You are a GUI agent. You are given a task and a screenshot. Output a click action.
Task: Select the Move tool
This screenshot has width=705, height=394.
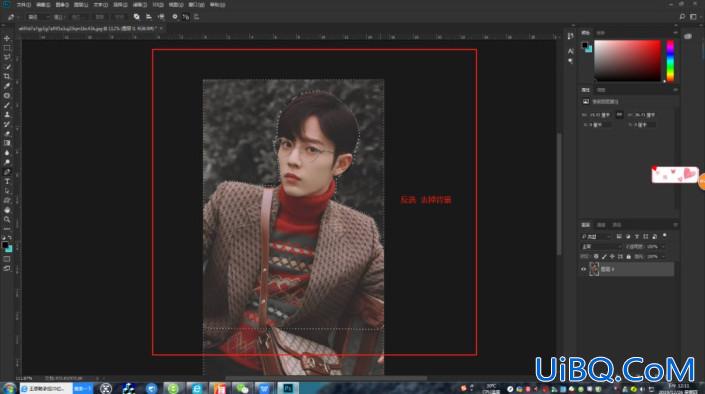[7, 39]
